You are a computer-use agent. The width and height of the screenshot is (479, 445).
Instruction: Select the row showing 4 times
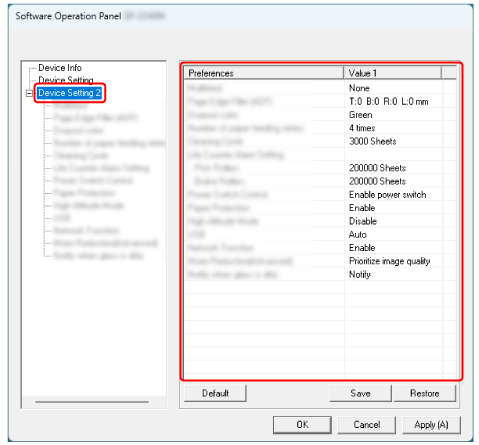(x=320, y=128)
